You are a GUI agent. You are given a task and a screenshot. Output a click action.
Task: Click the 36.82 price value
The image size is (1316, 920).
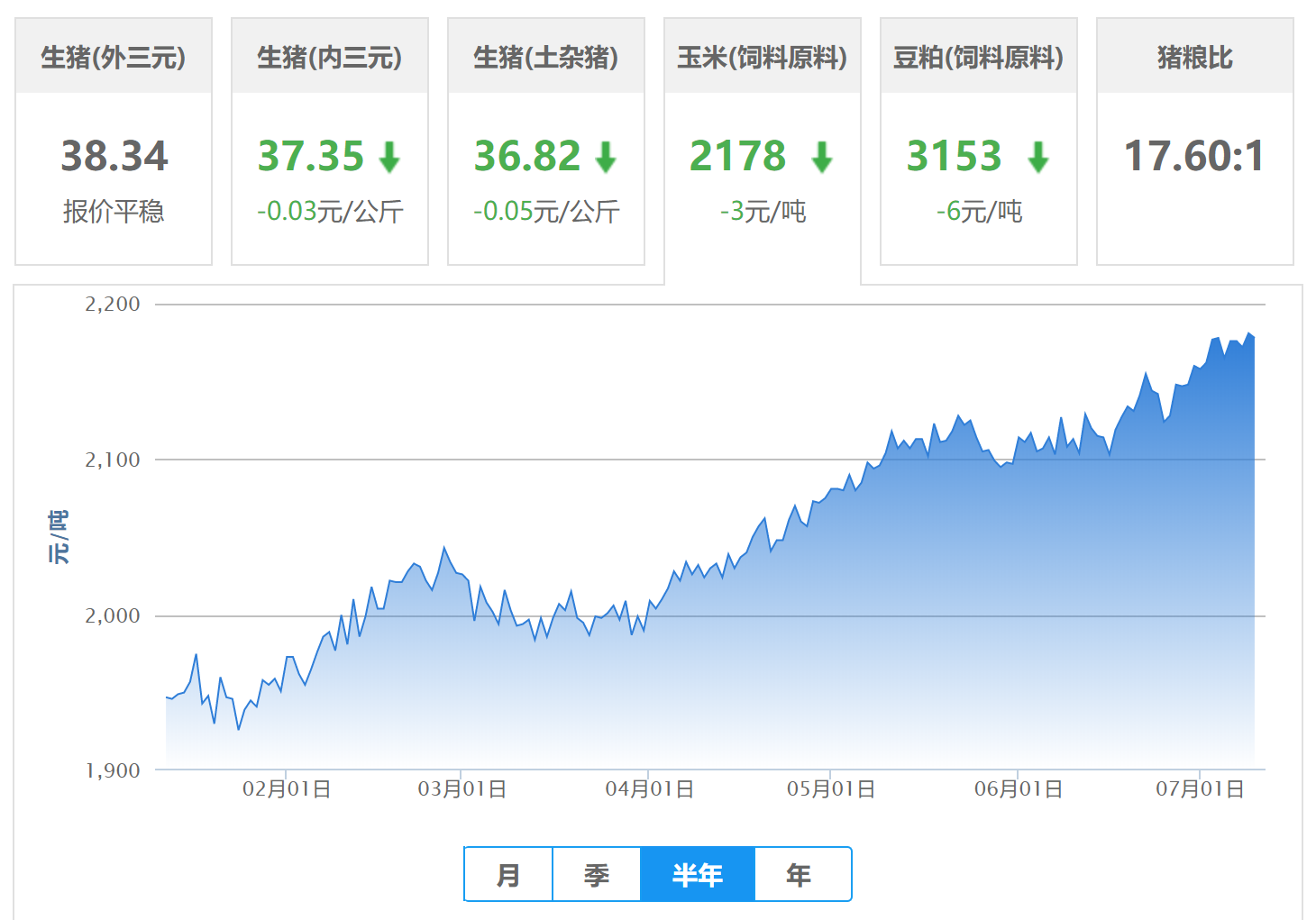click(x=527, y=156)
